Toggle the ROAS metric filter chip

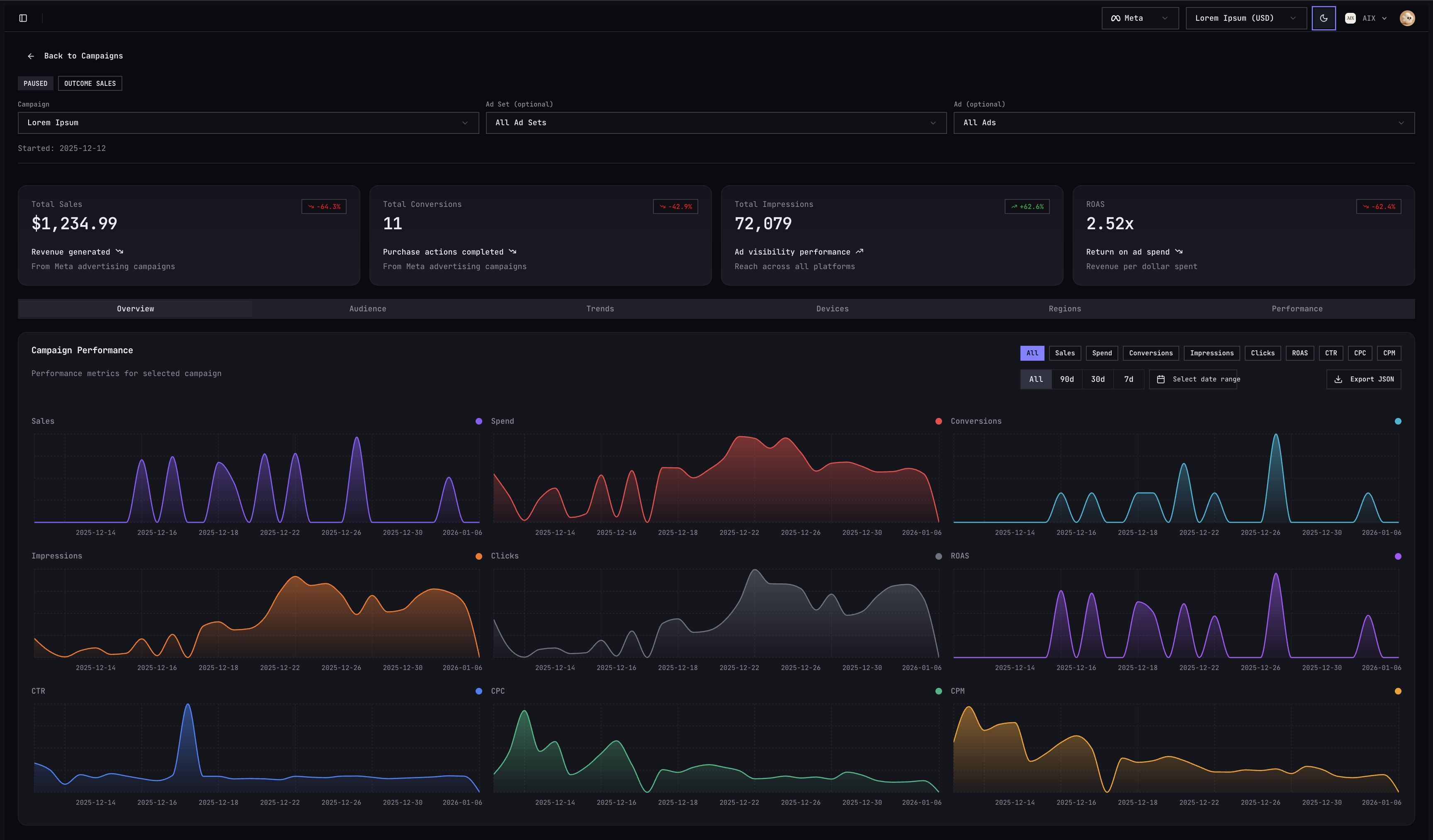[1300, 352]
